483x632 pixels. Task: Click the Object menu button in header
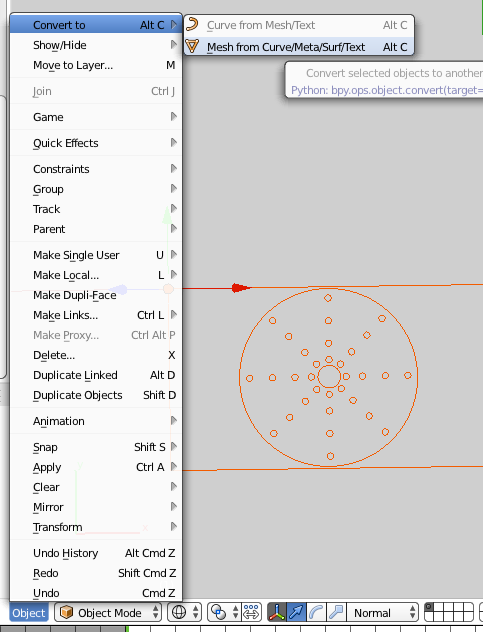click(29, 613)
